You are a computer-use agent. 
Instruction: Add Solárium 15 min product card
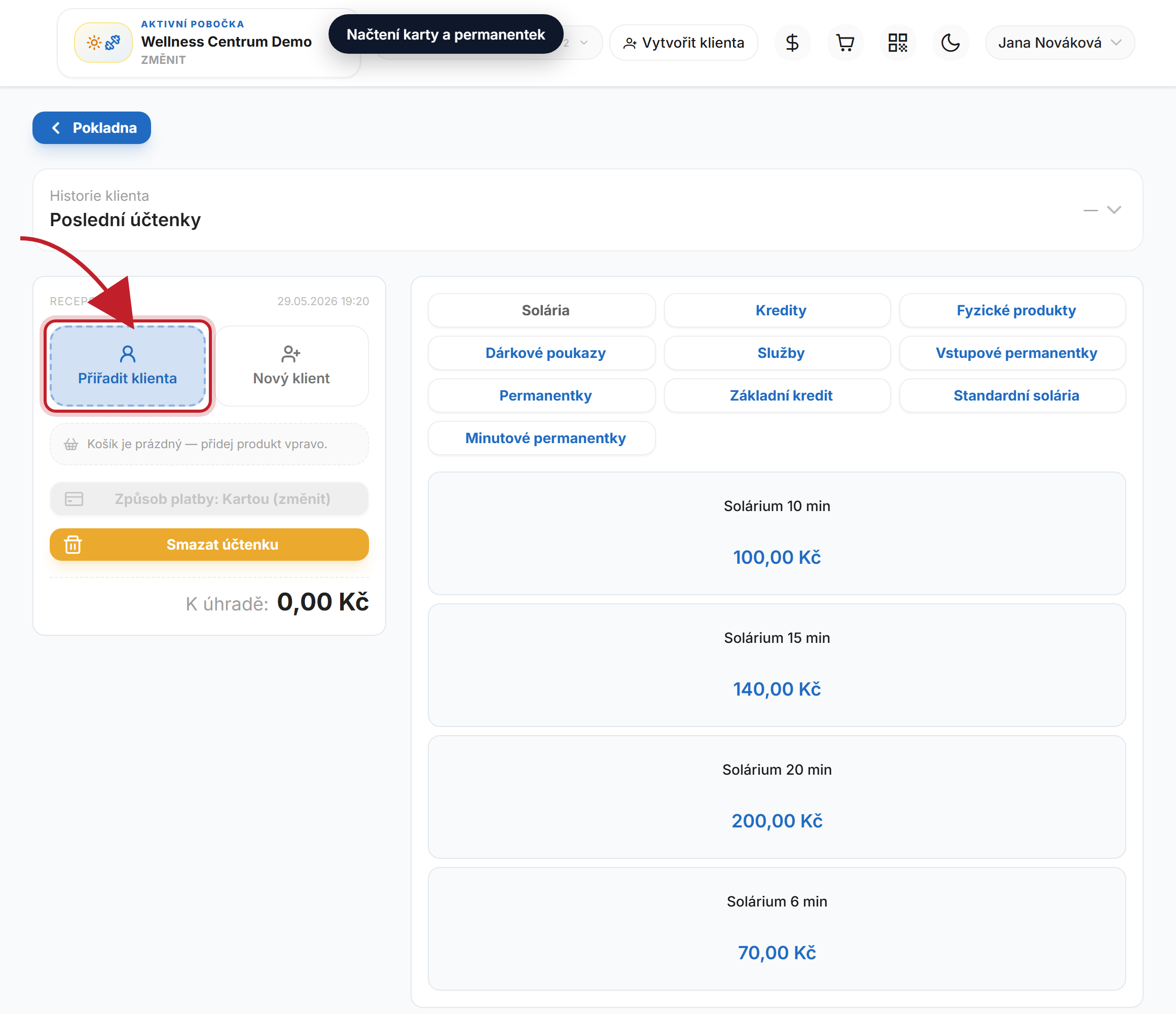(x=777, y=665)
